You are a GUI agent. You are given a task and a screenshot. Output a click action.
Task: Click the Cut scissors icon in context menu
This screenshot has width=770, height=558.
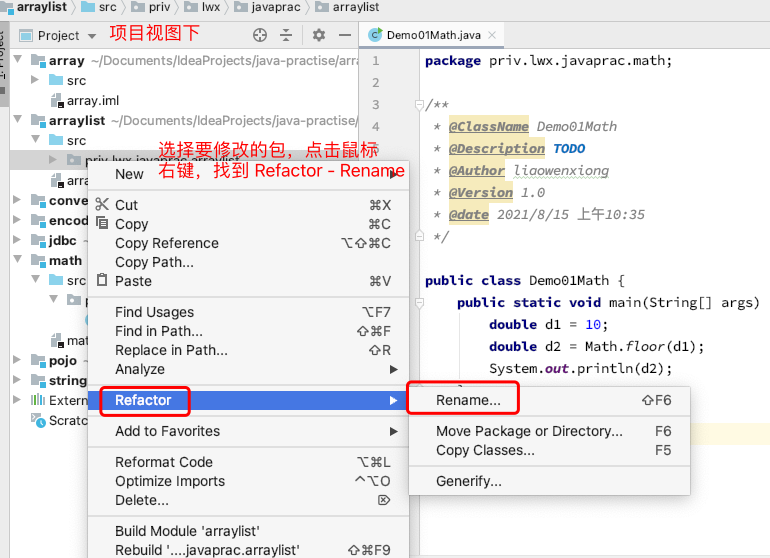(x=102, y=204)
